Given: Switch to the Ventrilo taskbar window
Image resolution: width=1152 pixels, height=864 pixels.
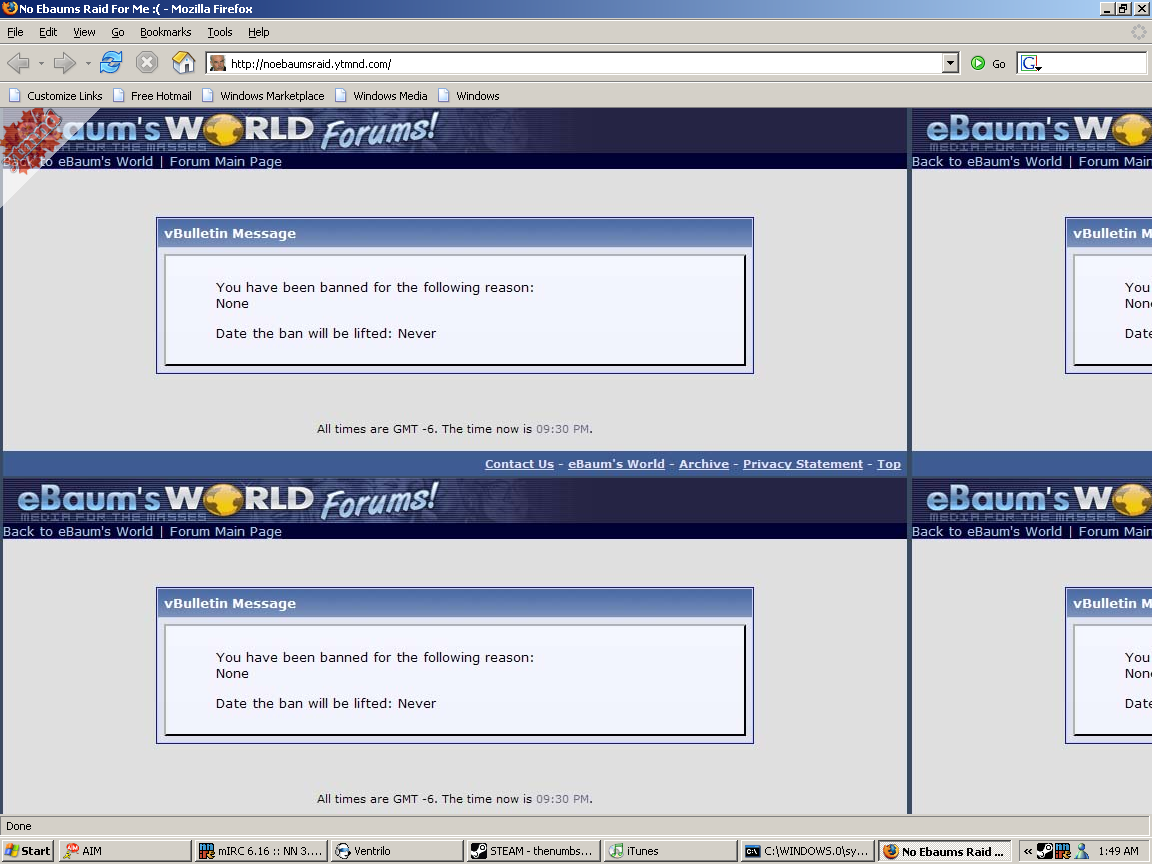Looking at the screenshot, I should [397, 851].
